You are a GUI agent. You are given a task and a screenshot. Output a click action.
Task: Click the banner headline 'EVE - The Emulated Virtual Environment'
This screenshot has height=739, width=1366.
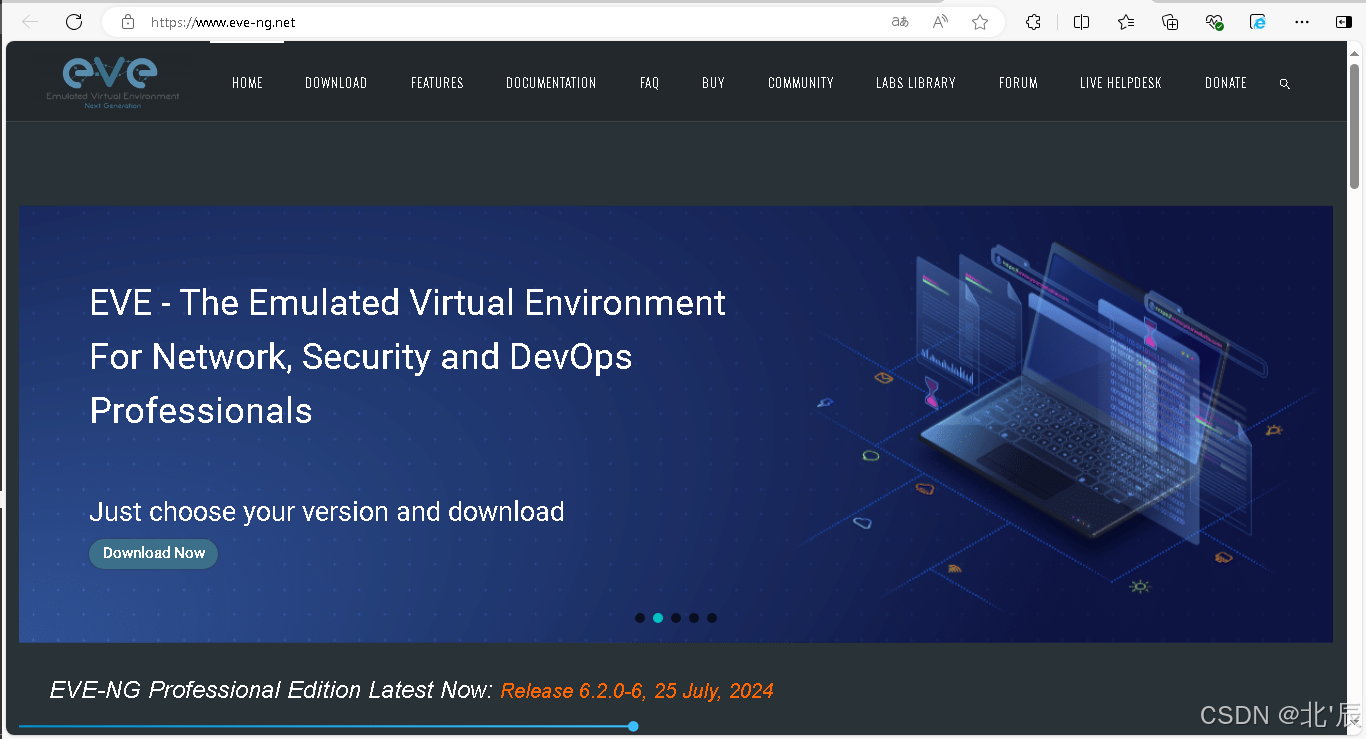(x=408, y=302)
